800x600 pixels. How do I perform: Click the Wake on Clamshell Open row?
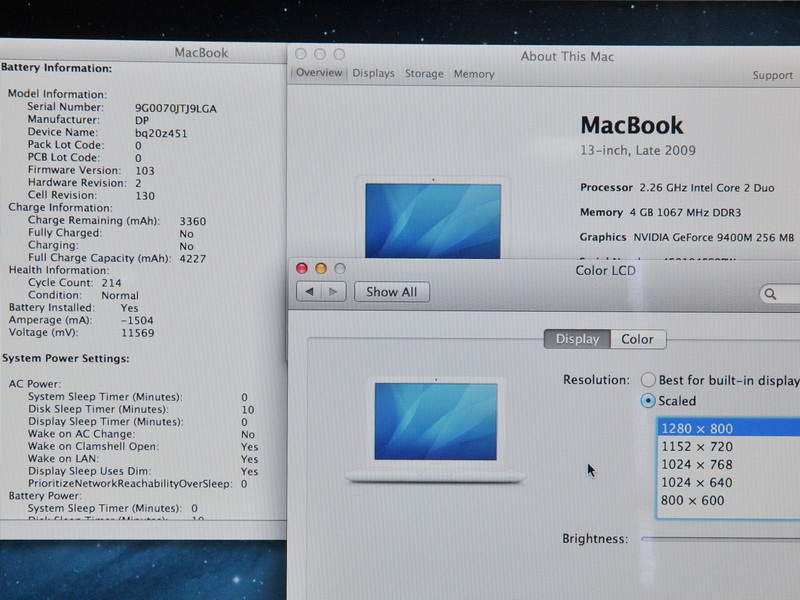[143, 446]
